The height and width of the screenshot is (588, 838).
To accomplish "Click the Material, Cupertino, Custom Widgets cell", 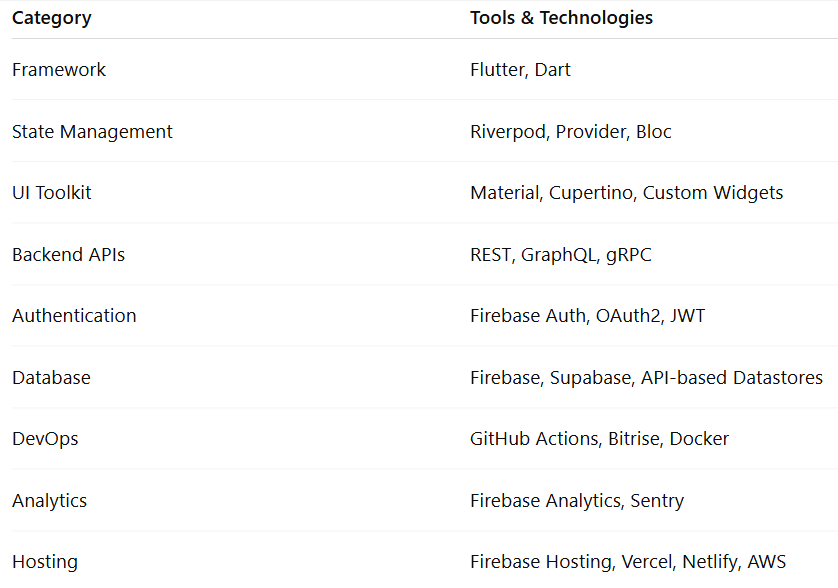I will (x=626, y=193).
